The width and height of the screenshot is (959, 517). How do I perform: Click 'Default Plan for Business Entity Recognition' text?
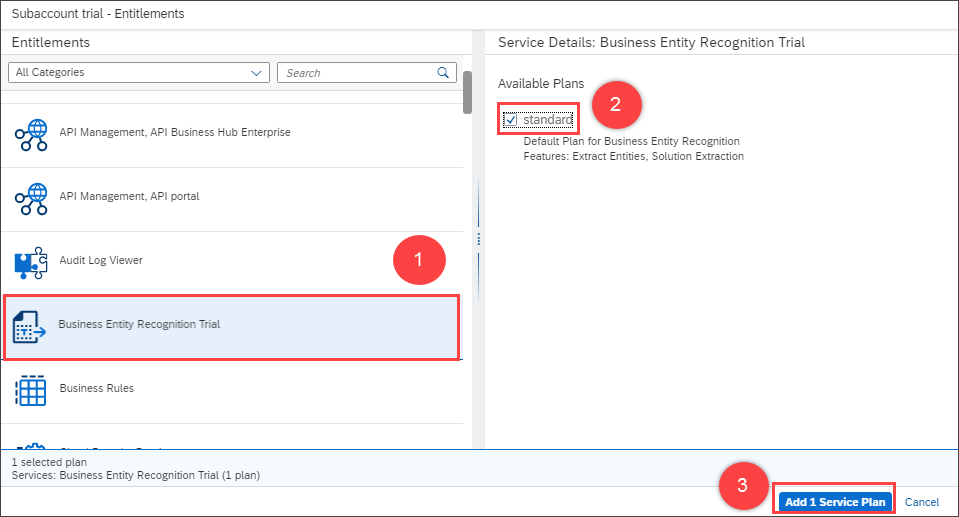click(631, 141)
